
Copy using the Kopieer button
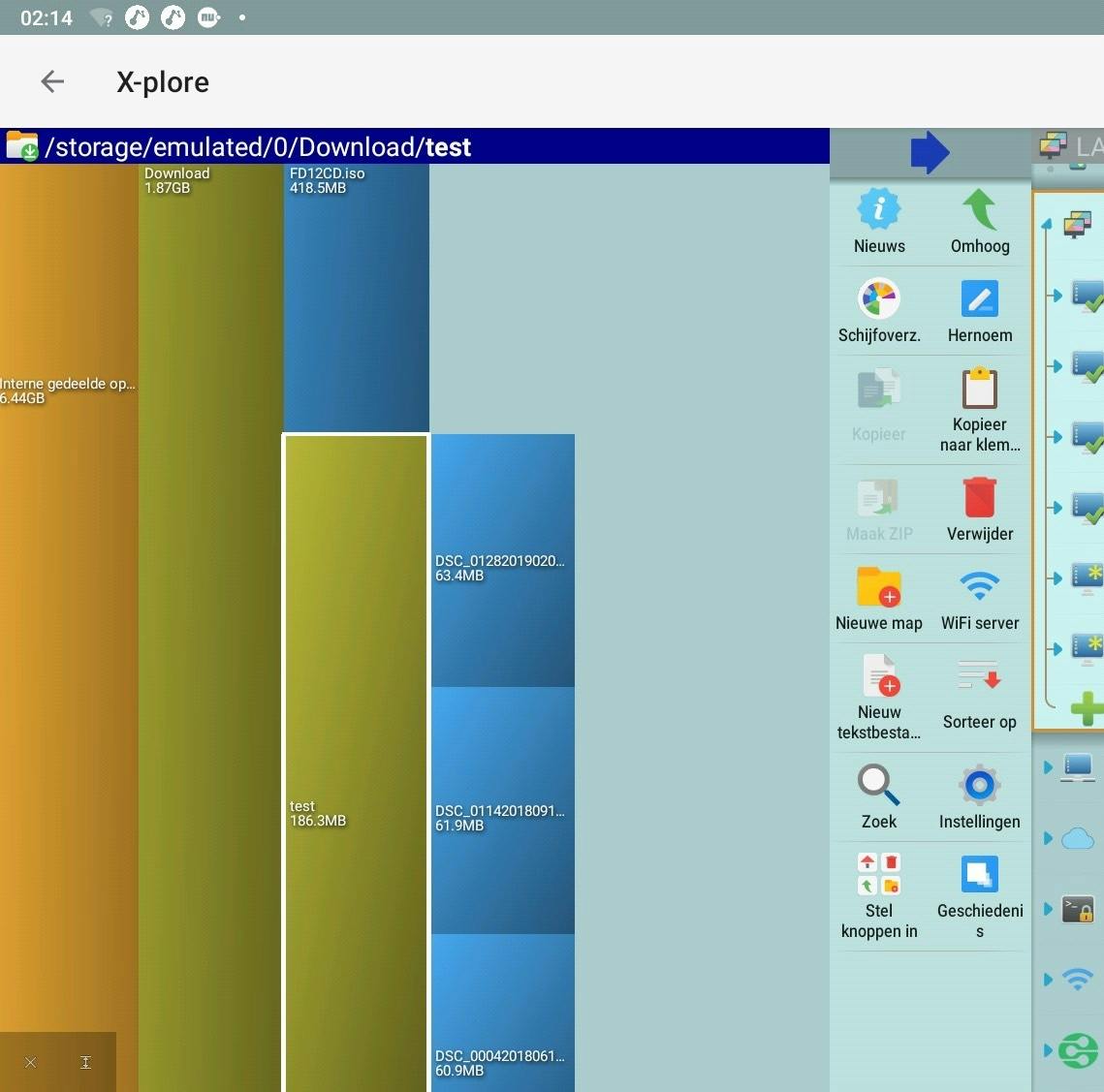[879, 406]
